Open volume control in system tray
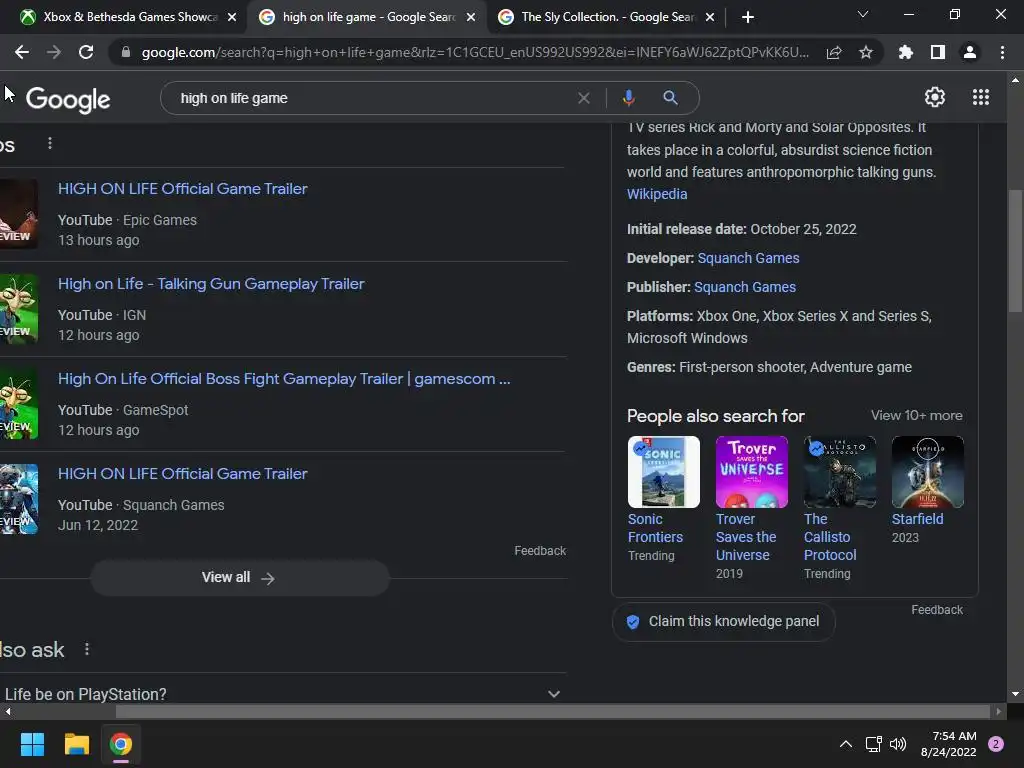Screen dimensions: 1024x768 click(x=898, y=744)
